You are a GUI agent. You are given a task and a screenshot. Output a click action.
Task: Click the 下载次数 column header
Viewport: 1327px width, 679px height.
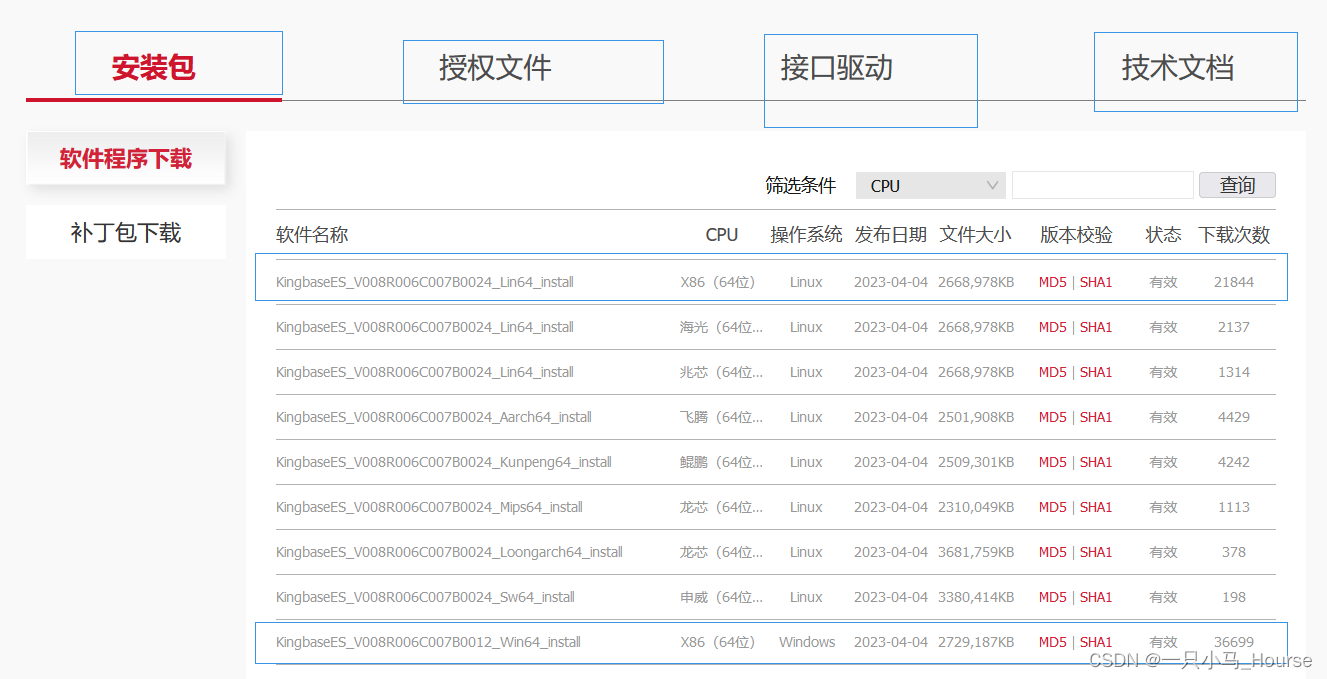tap(1234, 235)
